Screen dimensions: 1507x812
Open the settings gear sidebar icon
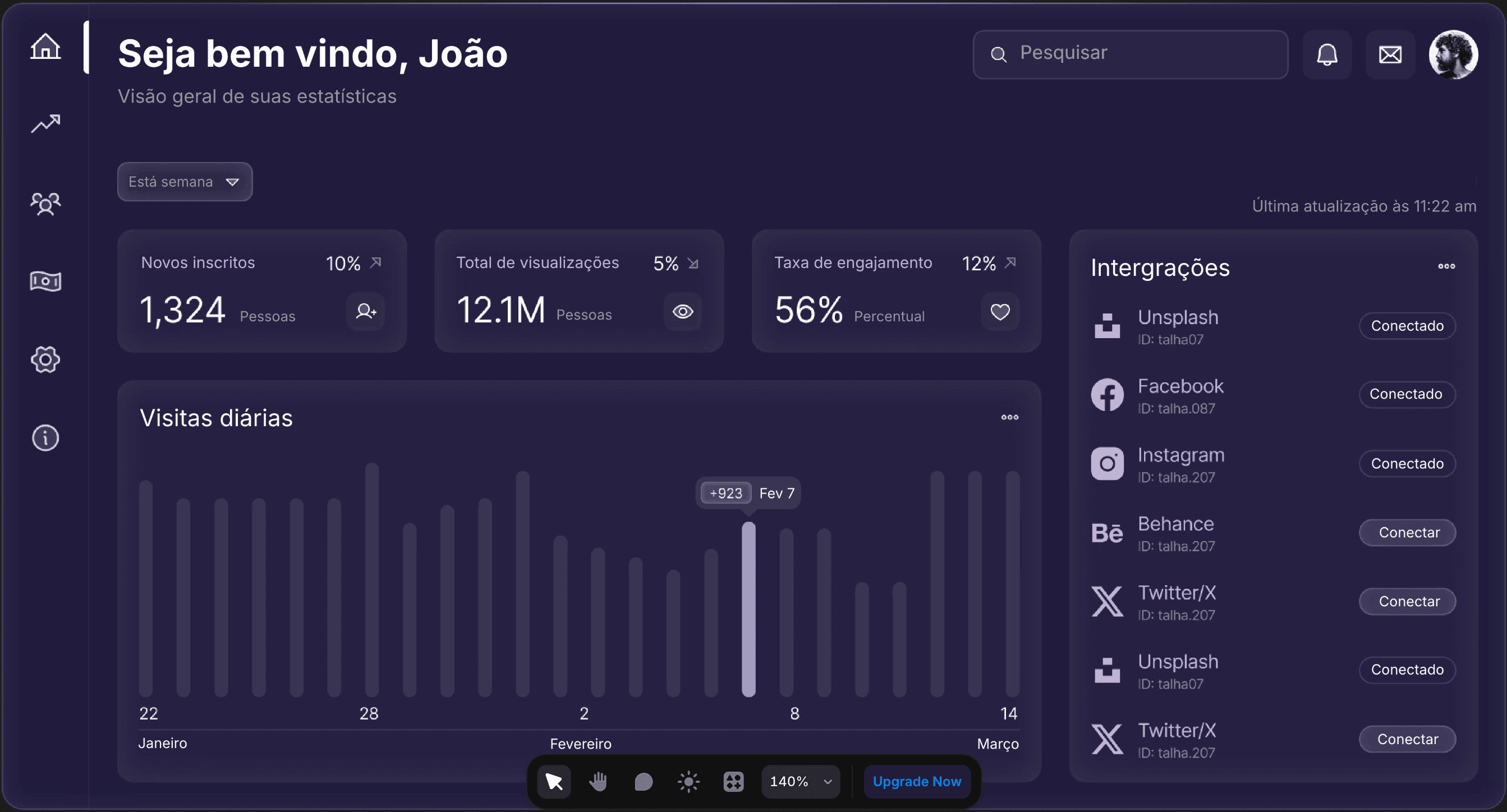coord(45,359)
